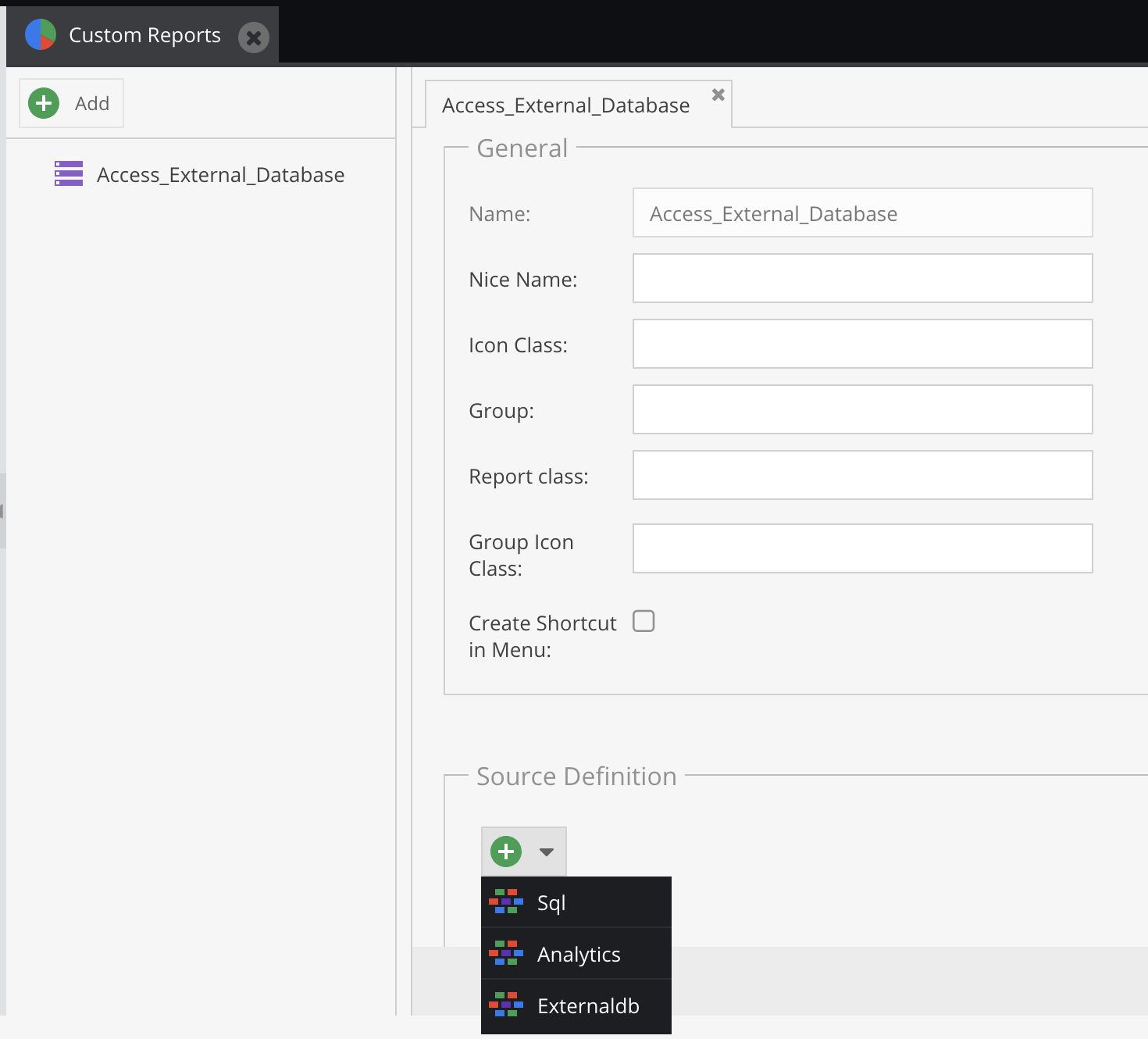The height and width of the screenshot is (1039, 1148).
Task: Click the Custom Reports pie chart icon
Action: (x=41, y=35)
